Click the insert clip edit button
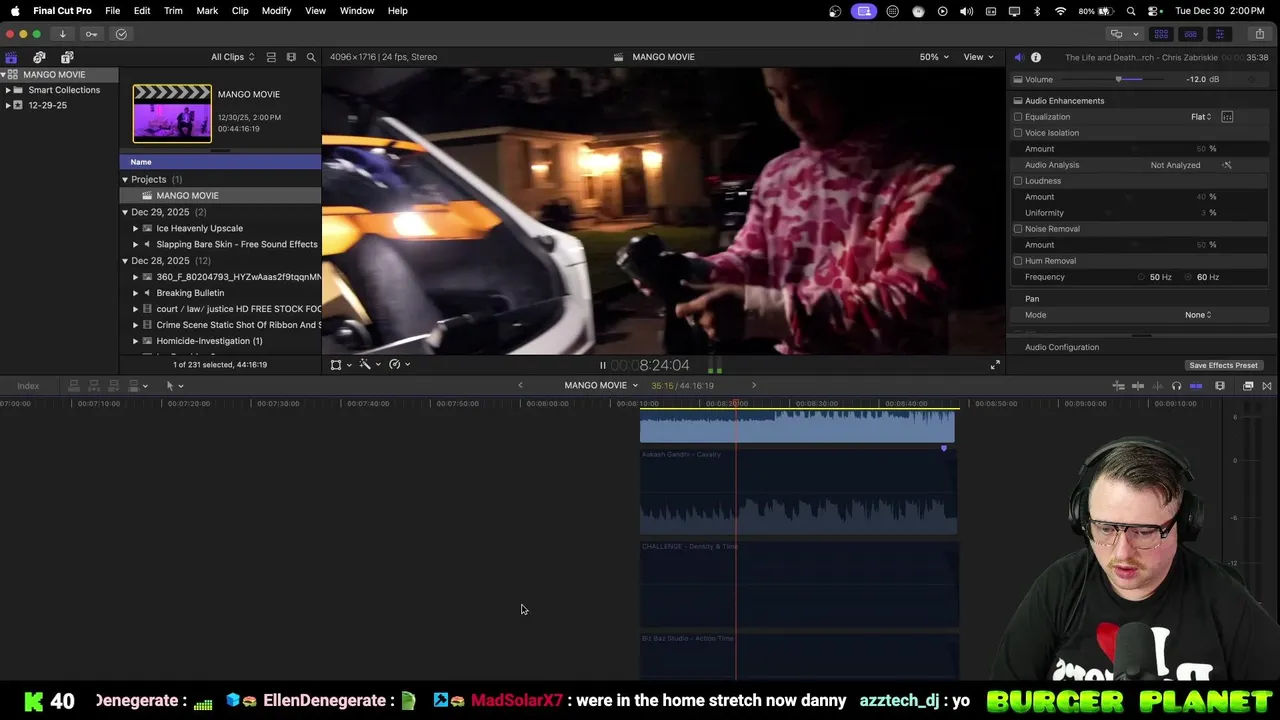This screenshot has width=1280, height=720. (x=94, y=386)
